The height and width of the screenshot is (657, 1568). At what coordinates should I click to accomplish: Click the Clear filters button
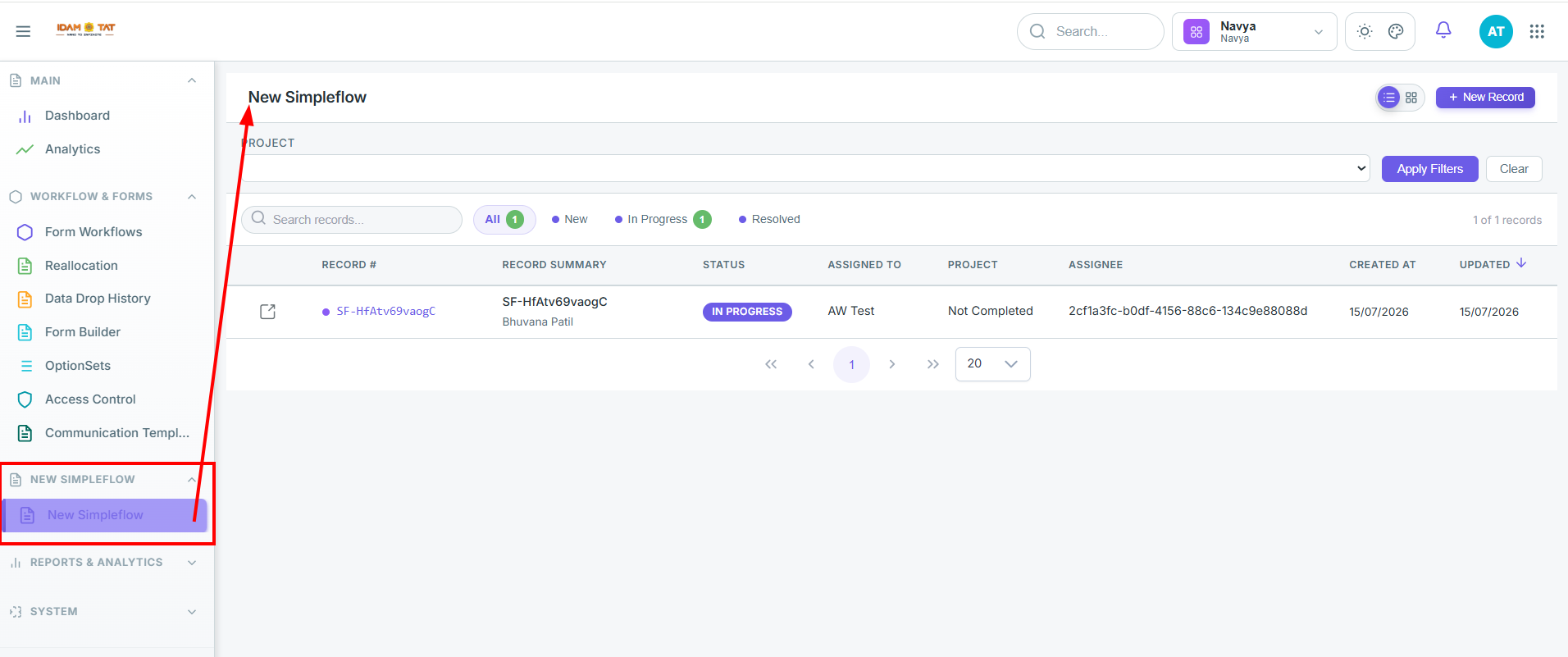[1514, 169]
